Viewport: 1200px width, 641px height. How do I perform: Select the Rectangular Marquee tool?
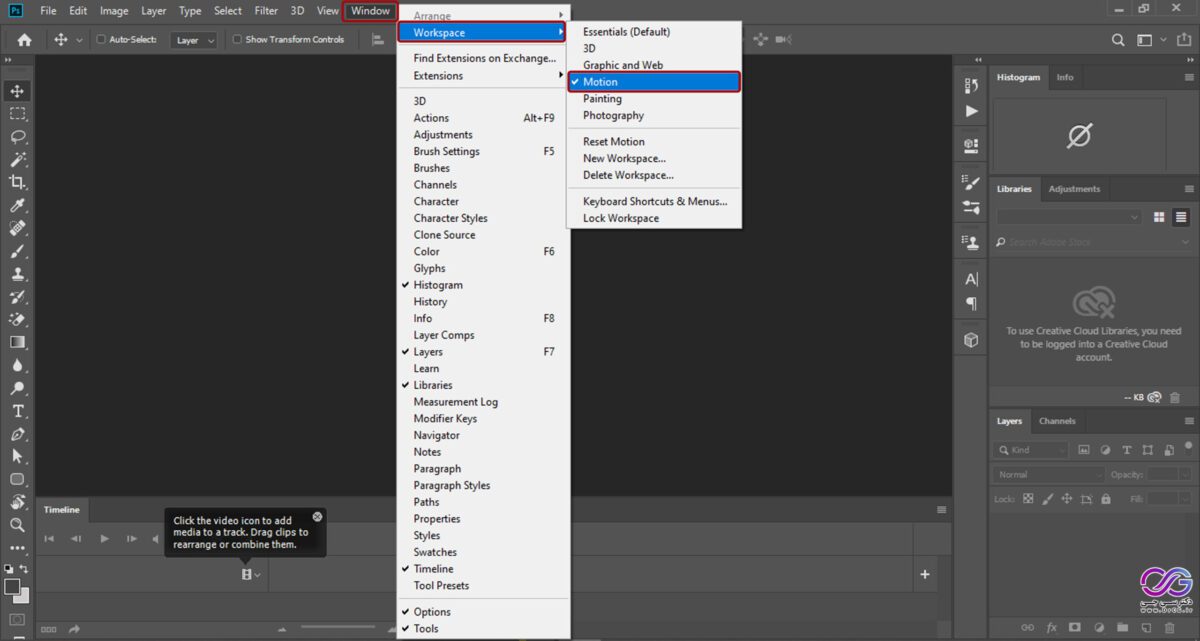[x=17, y=114]
